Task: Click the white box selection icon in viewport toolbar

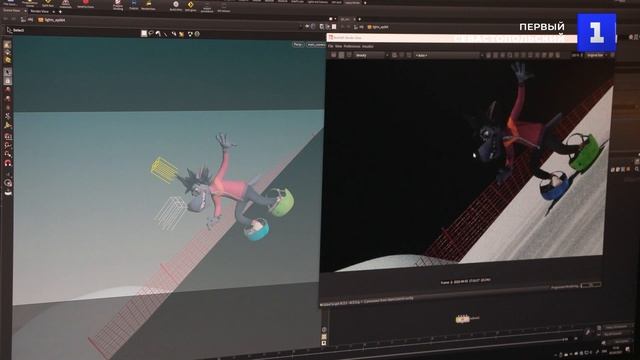Action: click(x=144, y=33)
